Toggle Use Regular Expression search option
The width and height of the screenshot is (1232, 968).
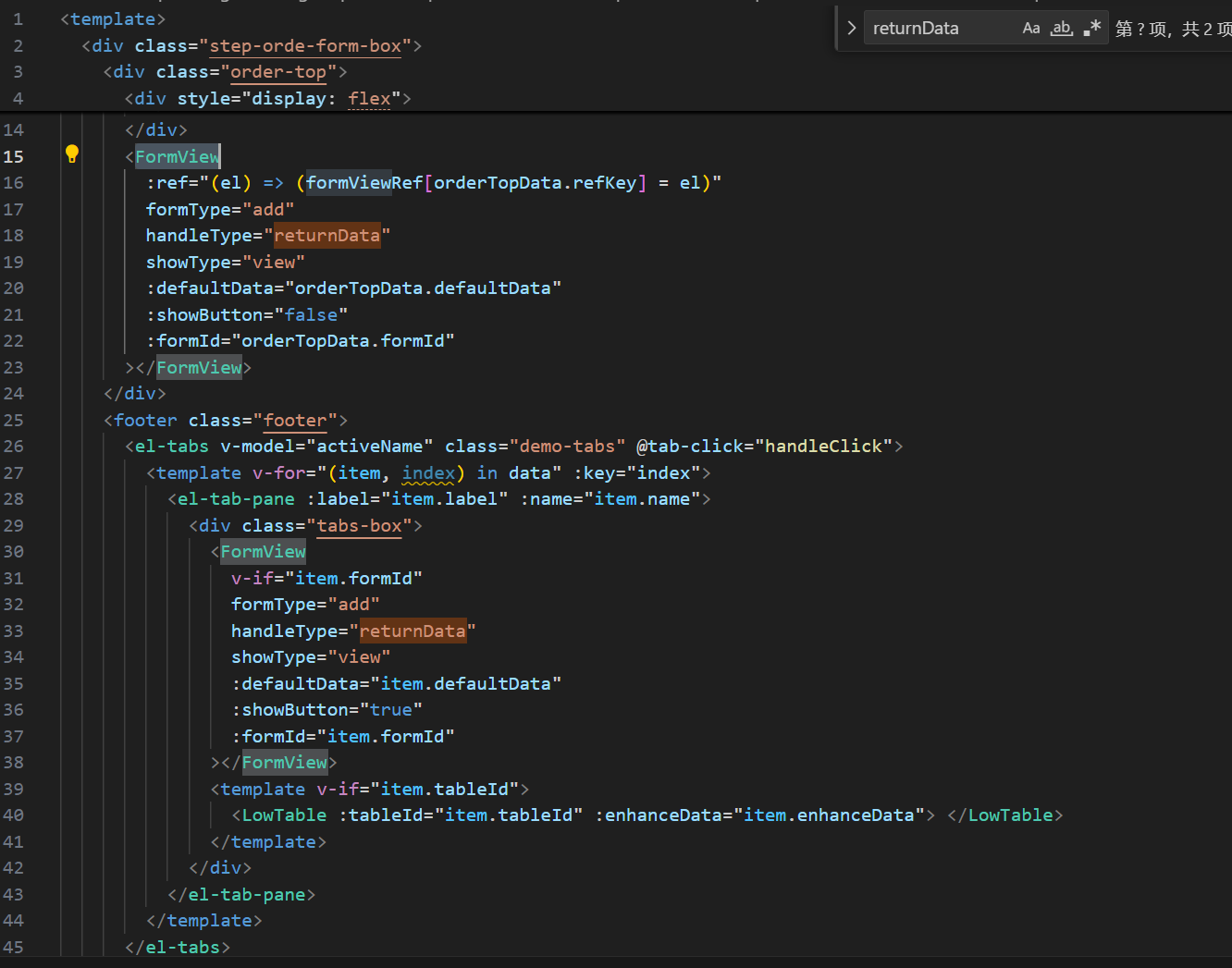[x=1092, y=29]
